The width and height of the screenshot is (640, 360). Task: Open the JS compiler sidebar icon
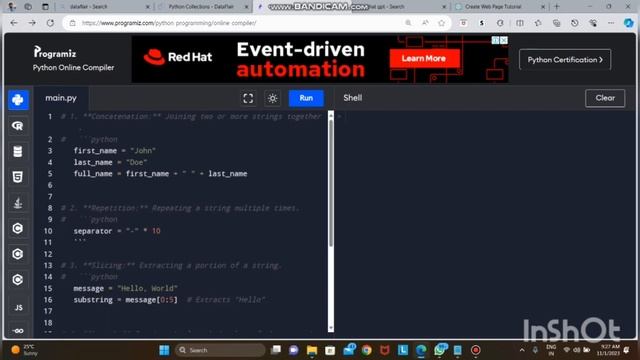(x=18, y=307)
